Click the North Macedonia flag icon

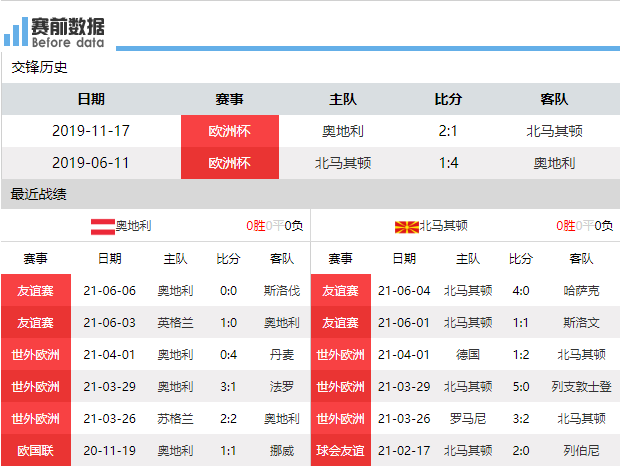pos(407,226)
